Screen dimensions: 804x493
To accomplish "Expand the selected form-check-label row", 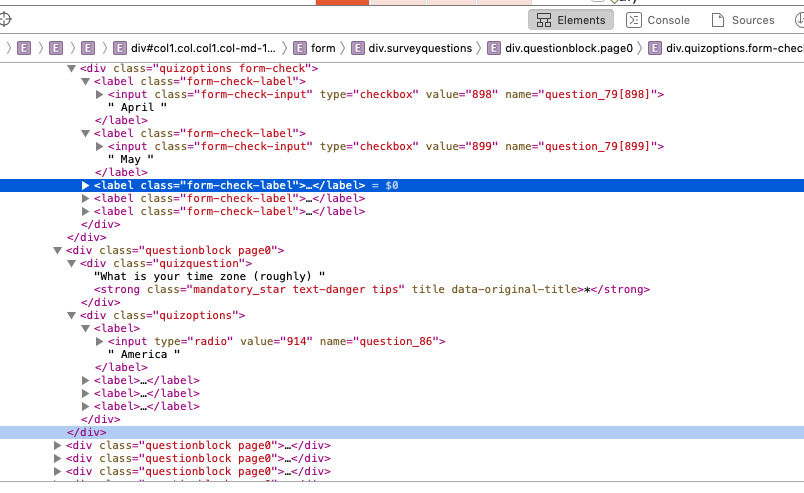I will [x=86, y=185].
